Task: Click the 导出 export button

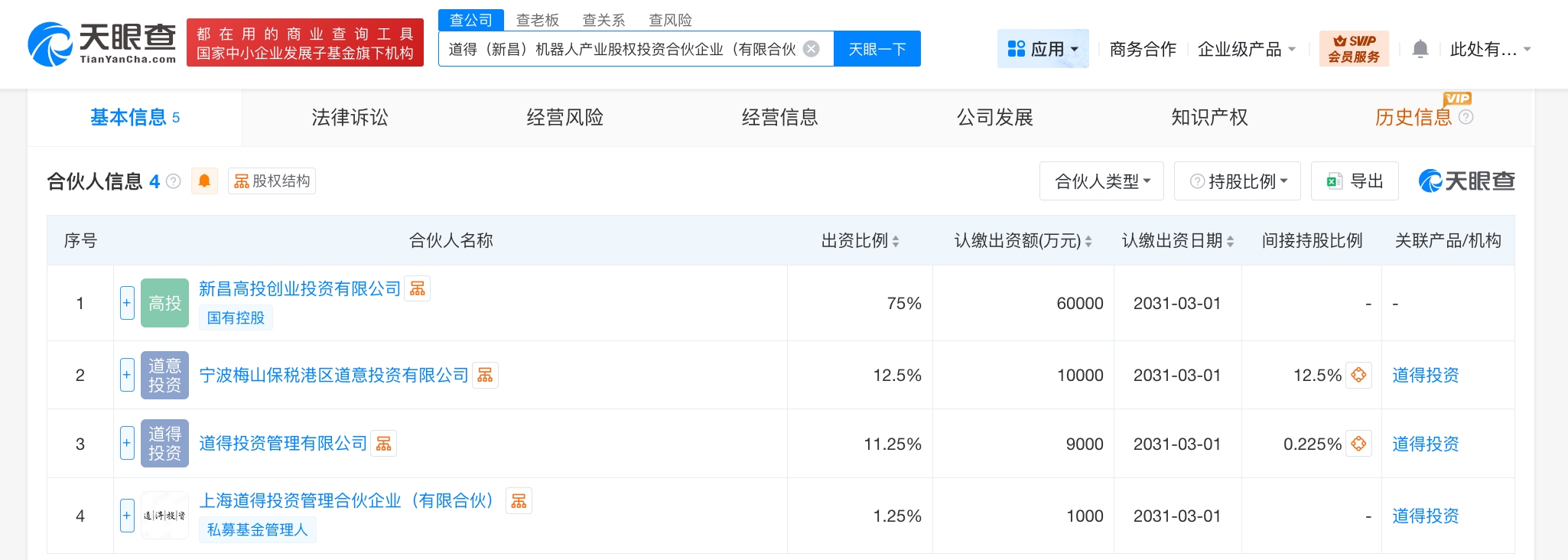Action: (x=1355, y=181)
